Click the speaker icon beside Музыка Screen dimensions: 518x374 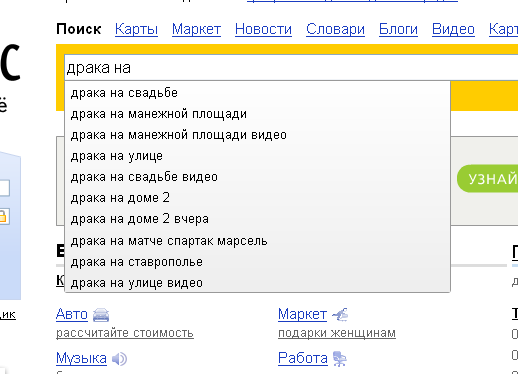tap(119, 359)
